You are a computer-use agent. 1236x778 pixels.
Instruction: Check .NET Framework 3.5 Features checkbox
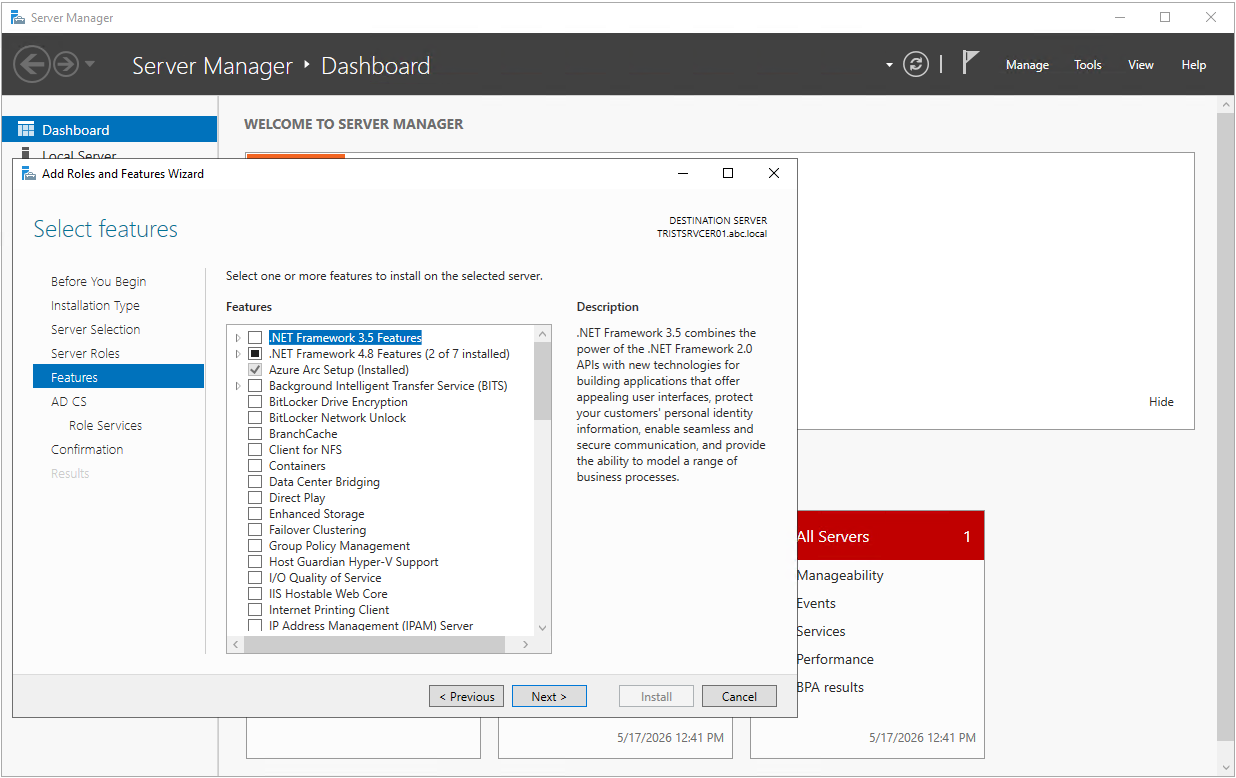255,338
